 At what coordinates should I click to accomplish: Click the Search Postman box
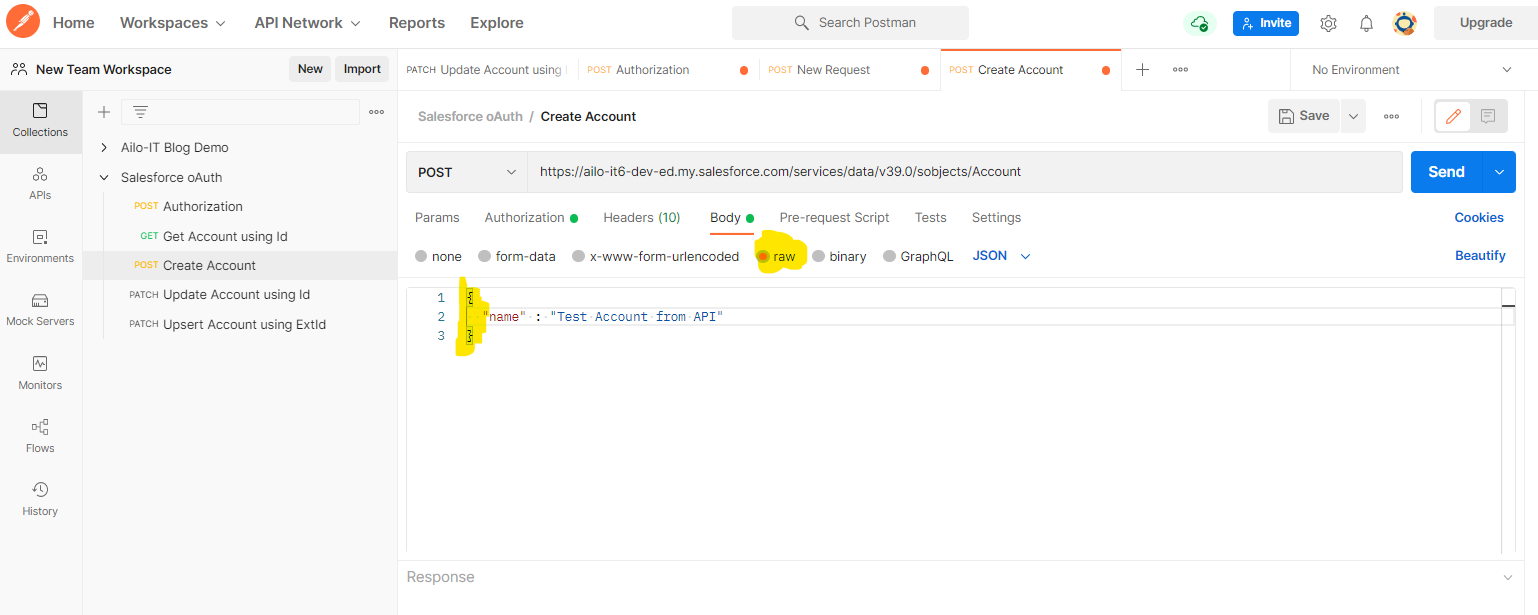pos(850,22)
